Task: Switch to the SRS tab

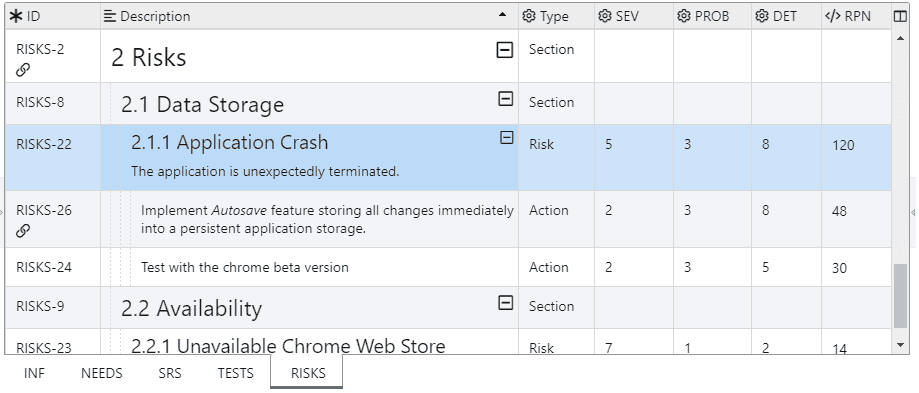Action: tap(170, 374)
